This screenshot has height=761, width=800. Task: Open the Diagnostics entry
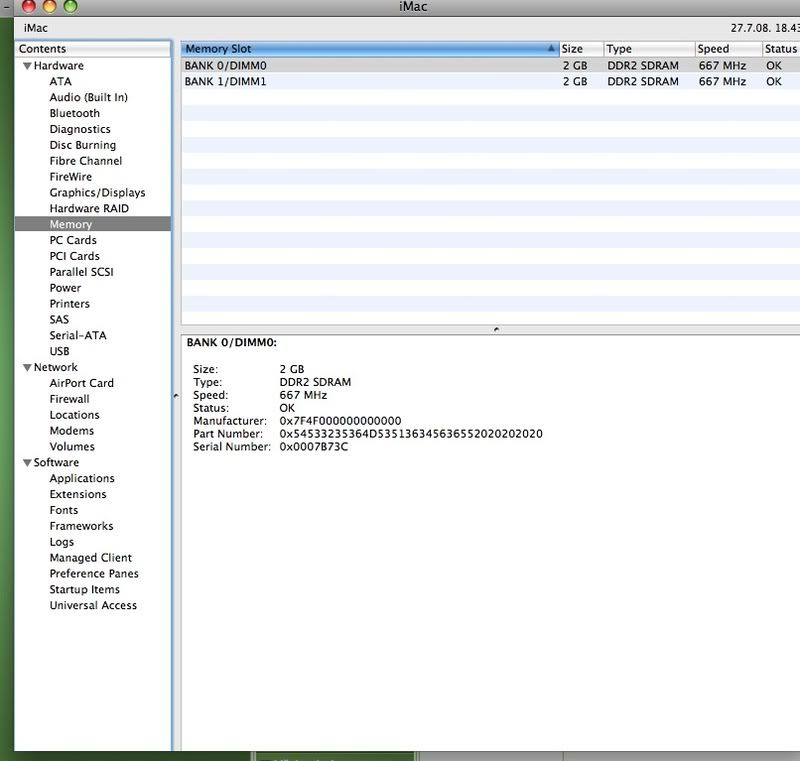(80, 129)
